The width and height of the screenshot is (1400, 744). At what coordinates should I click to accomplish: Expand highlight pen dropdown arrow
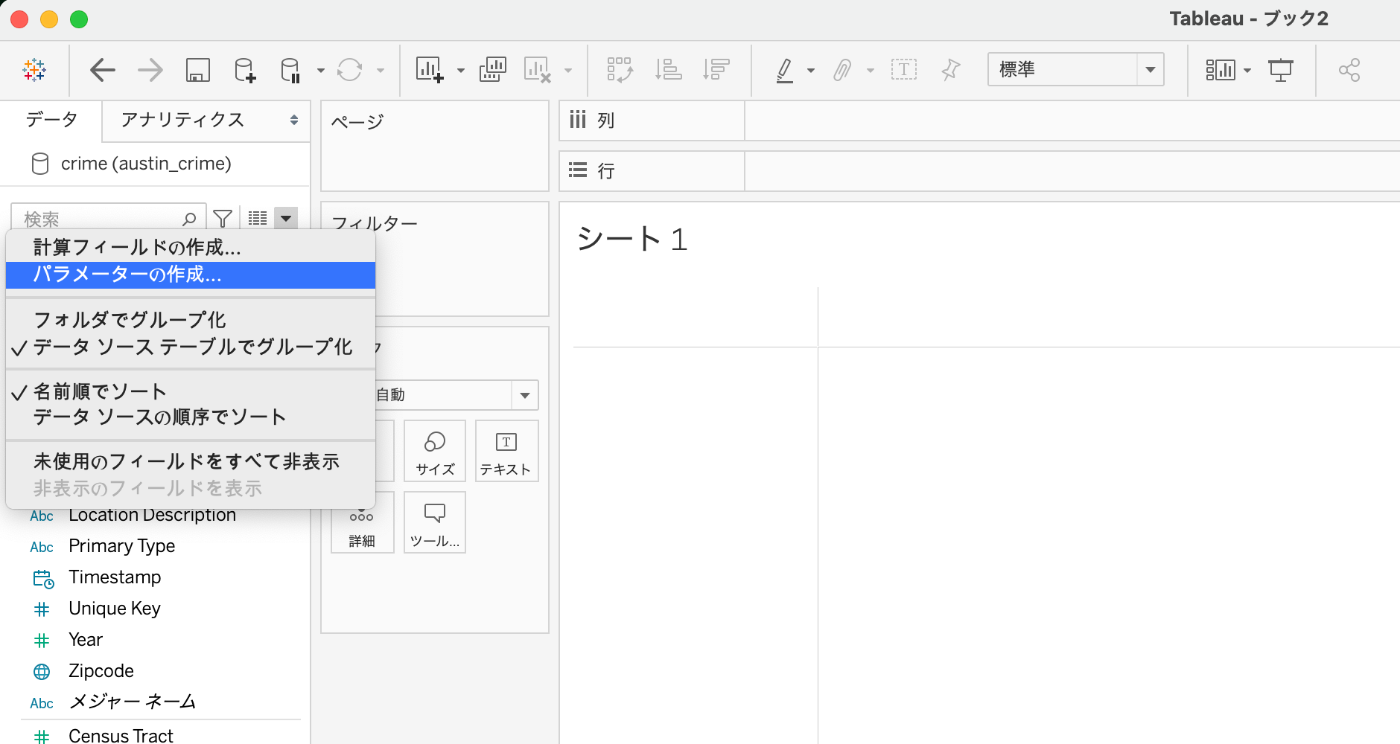click(811, 70)
